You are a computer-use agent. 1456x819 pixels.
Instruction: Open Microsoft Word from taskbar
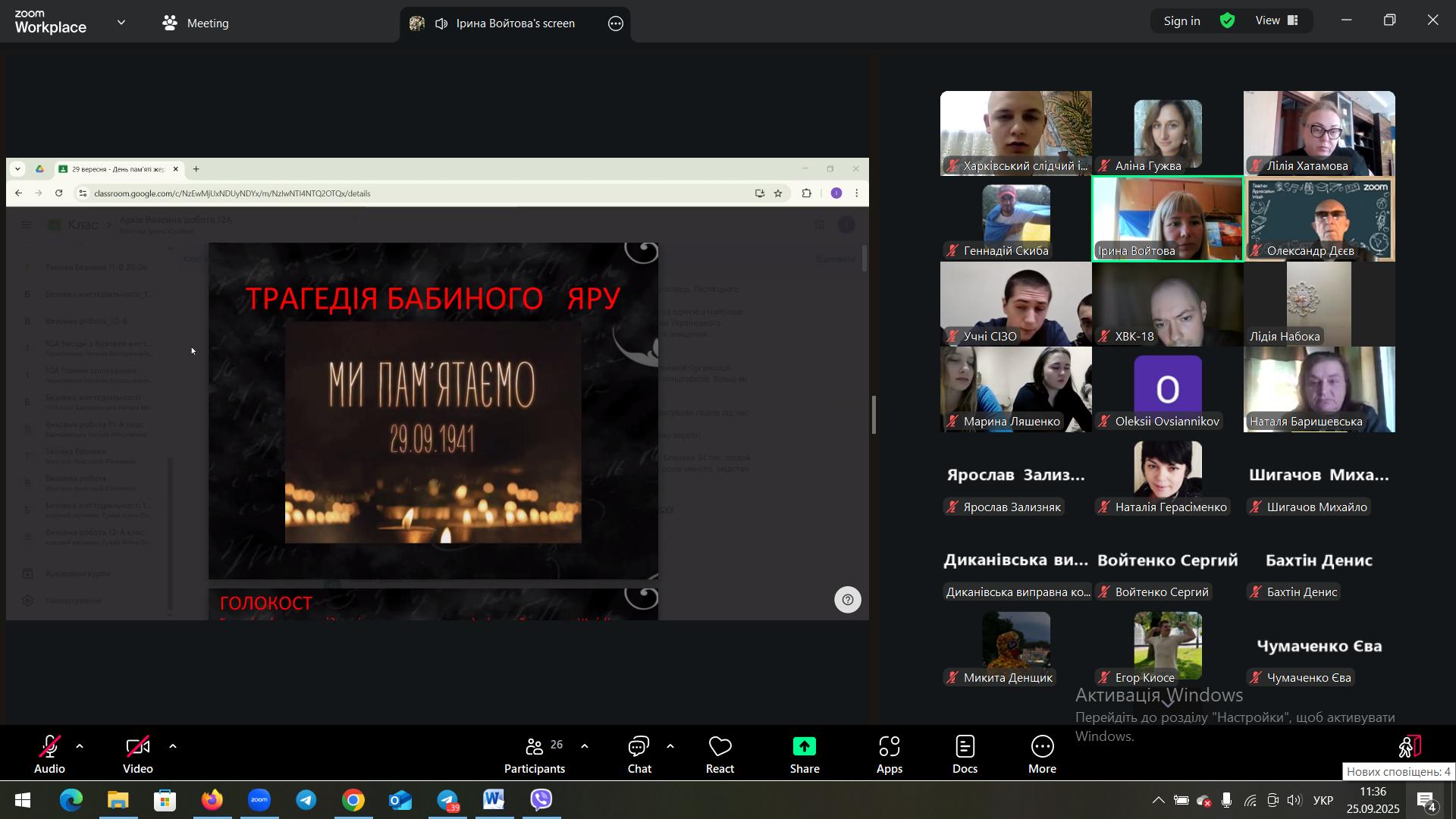coord(494,801)
